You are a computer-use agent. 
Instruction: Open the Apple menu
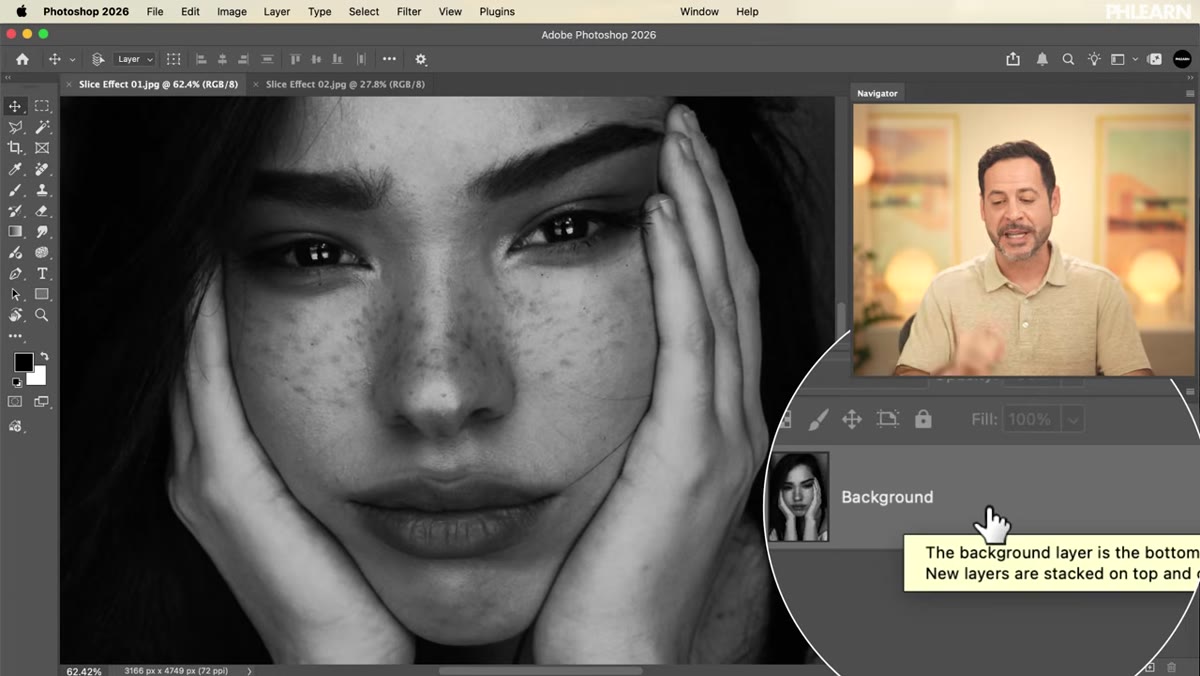tap(21, 11)
